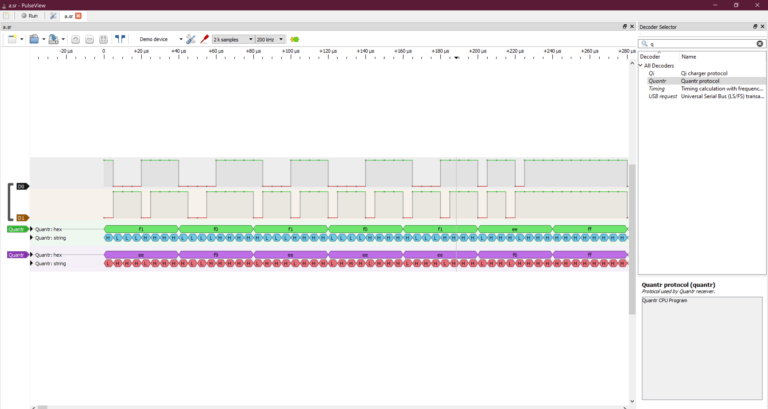
Task: Click the open file folder icon
Action: coord(34,39)
